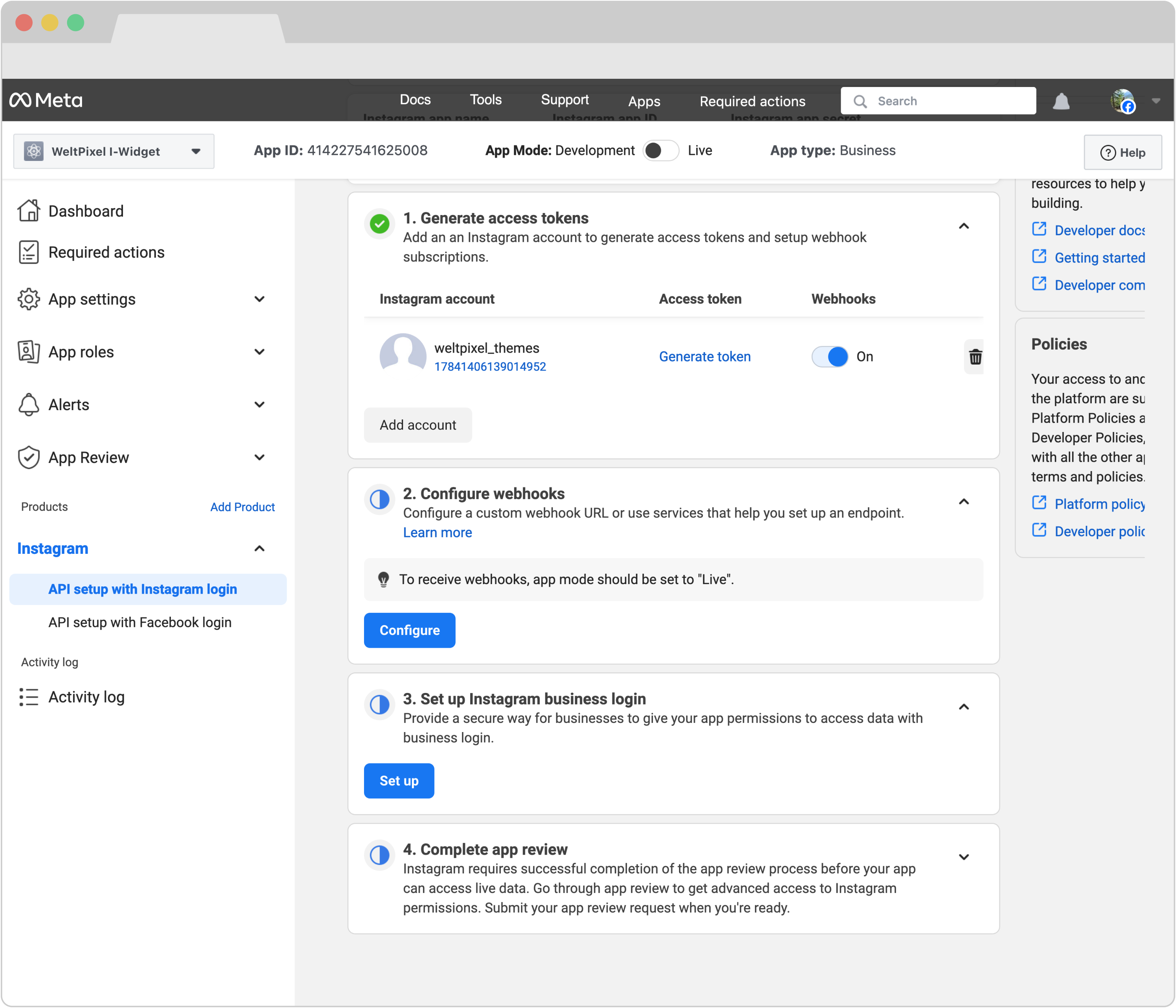Open the WeltPixel I-Widget app selector dropdown
The height and width of the screenshot is (1008, 1176).
click(x=113, y=151)
